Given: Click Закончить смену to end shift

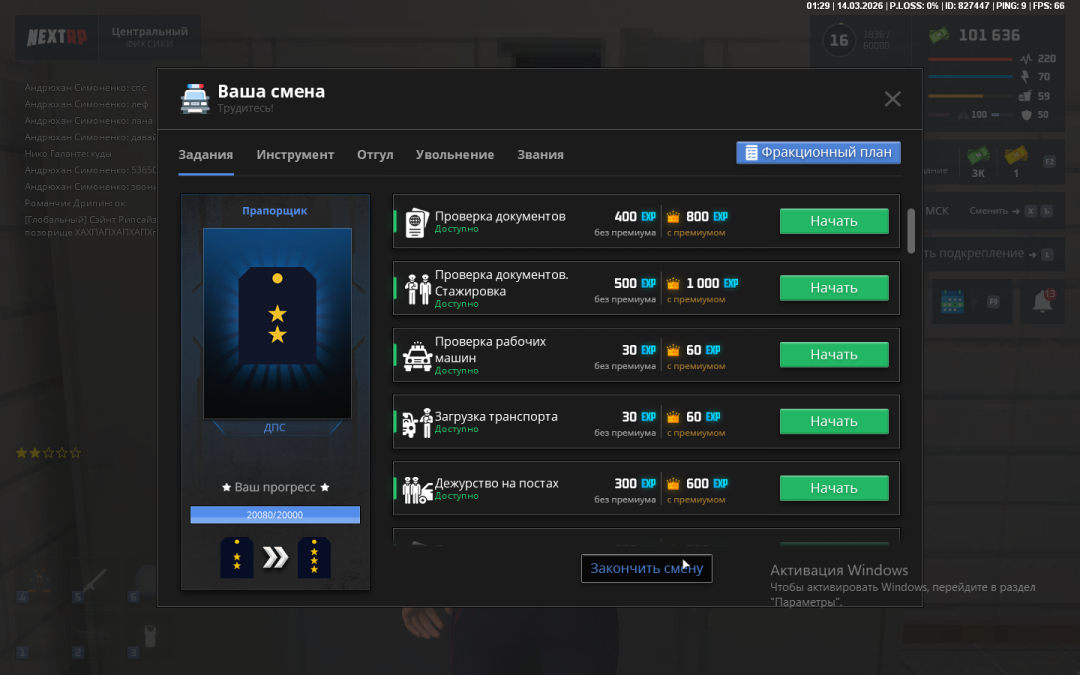Looking at the screenshot, I should tap(646, 568).
